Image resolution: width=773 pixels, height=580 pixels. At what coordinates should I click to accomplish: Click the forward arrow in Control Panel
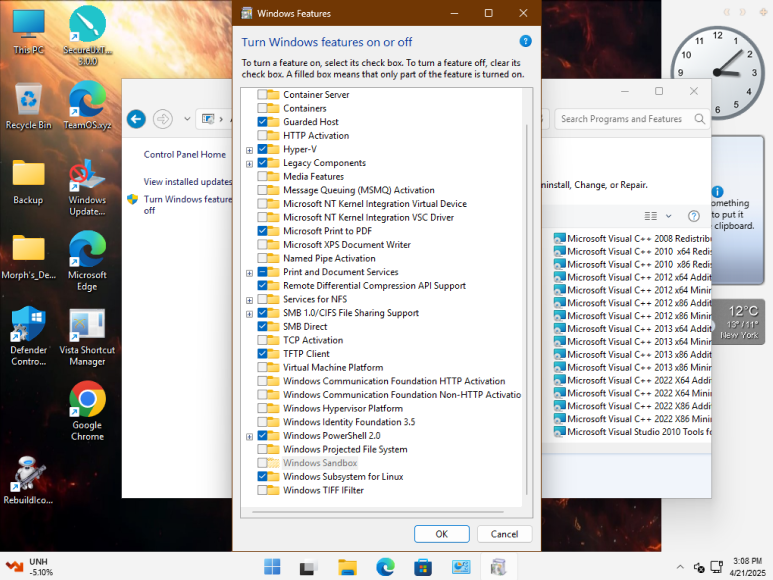(163, 119)
